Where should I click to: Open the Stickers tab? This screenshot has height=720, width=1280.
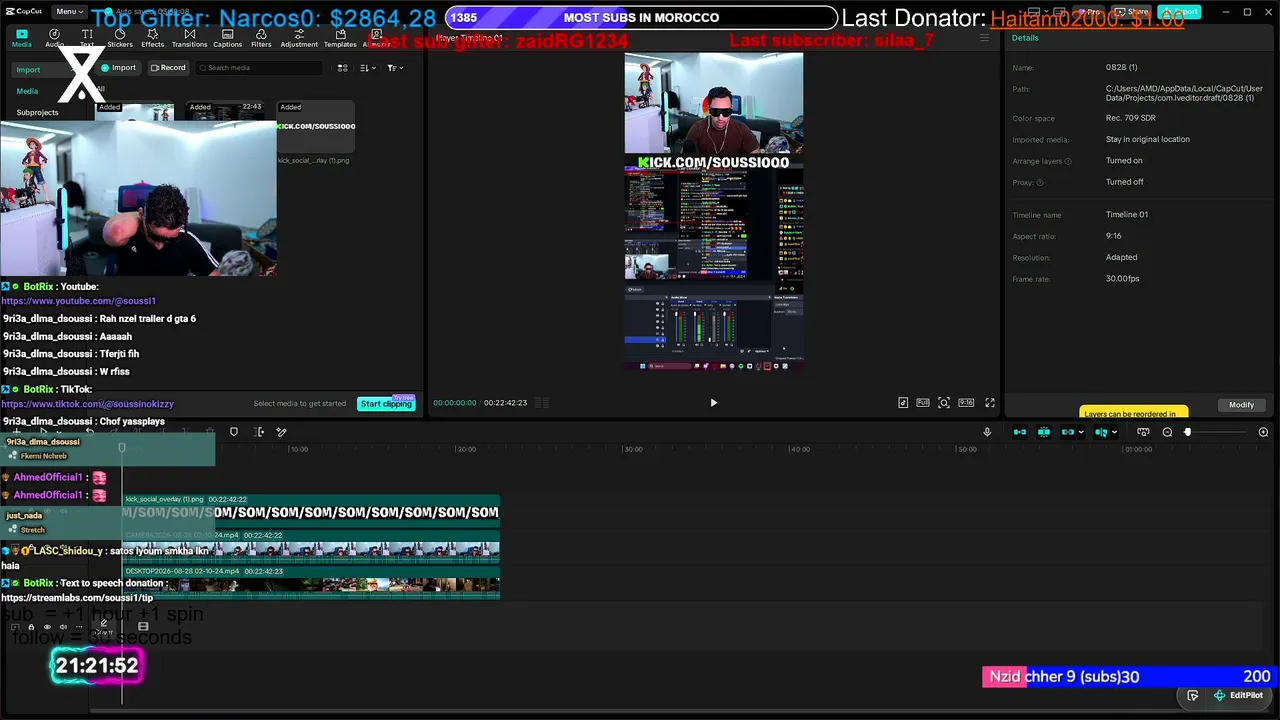coord(120,38)
